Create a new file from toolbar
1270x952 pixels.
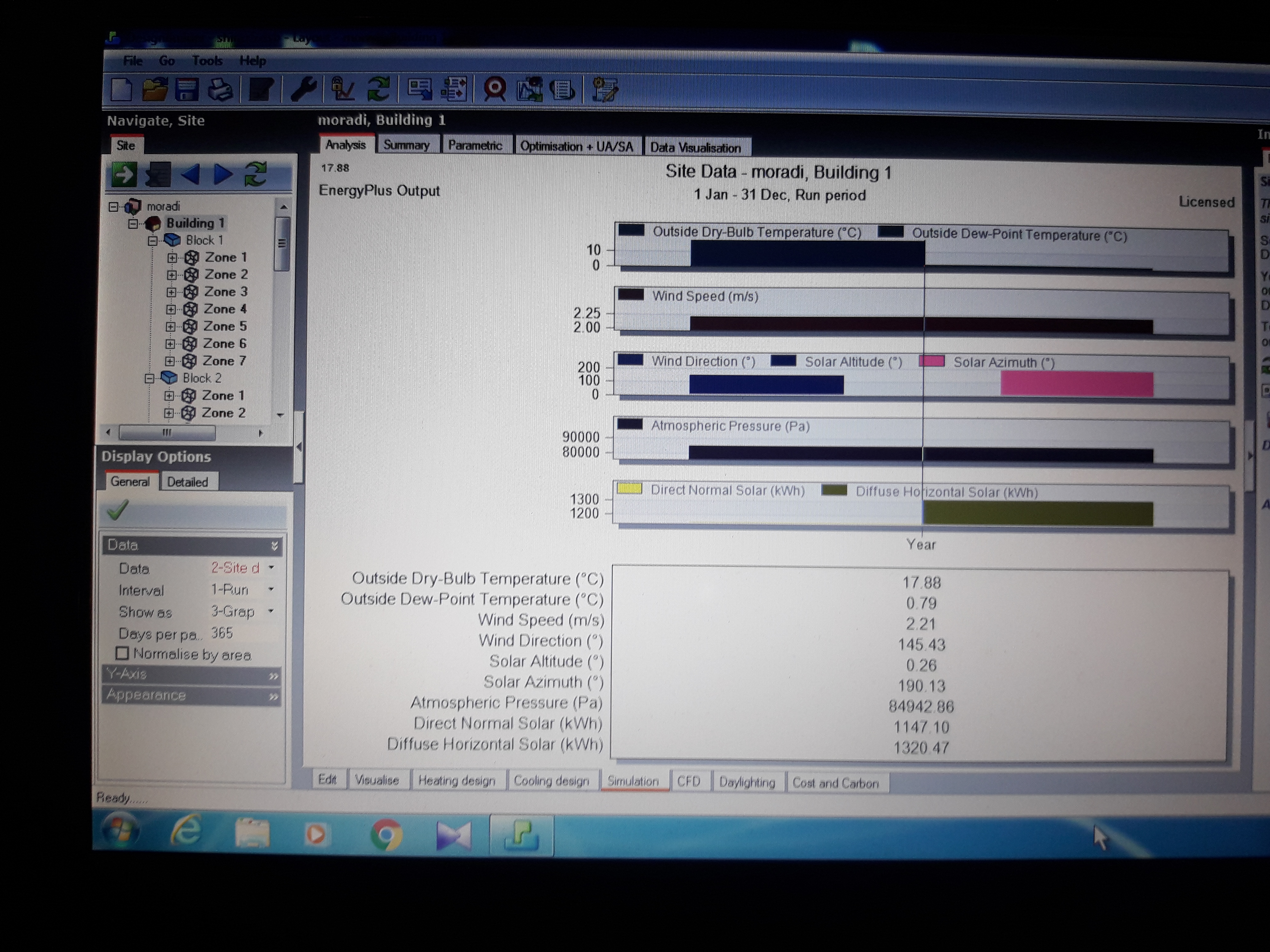point(122,89)
